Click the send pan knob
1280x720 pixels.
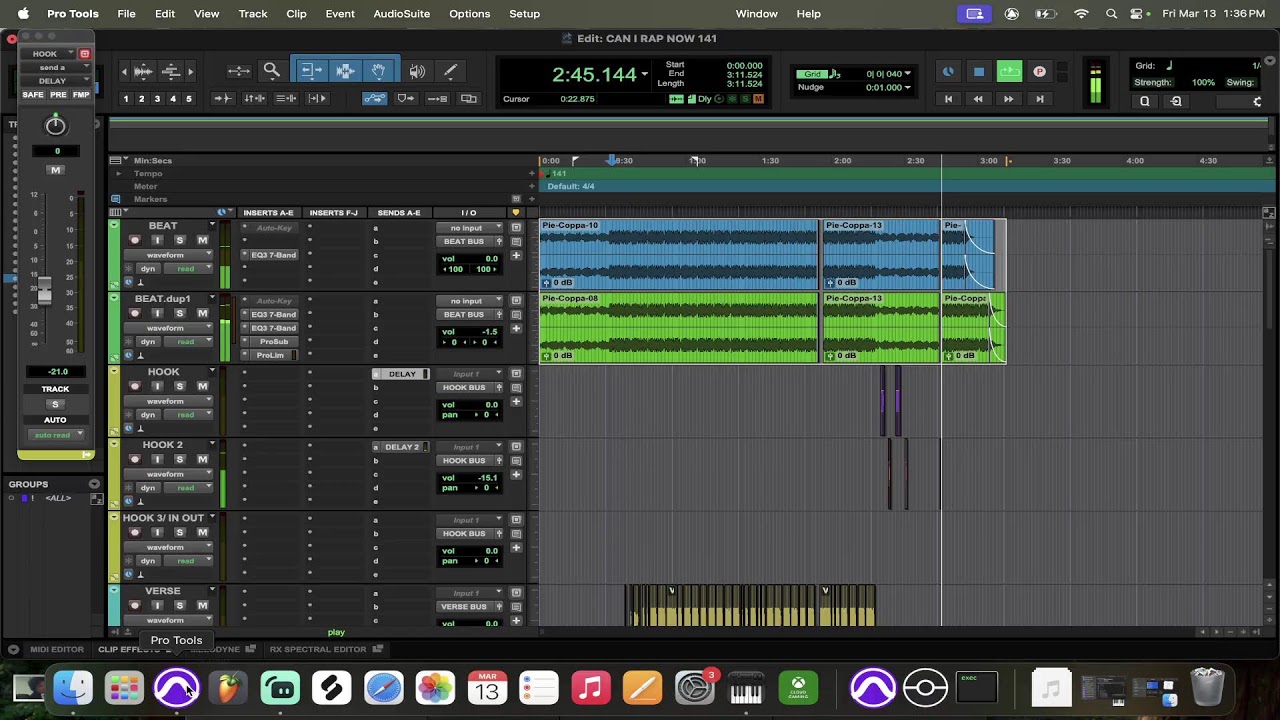(56, 125)
